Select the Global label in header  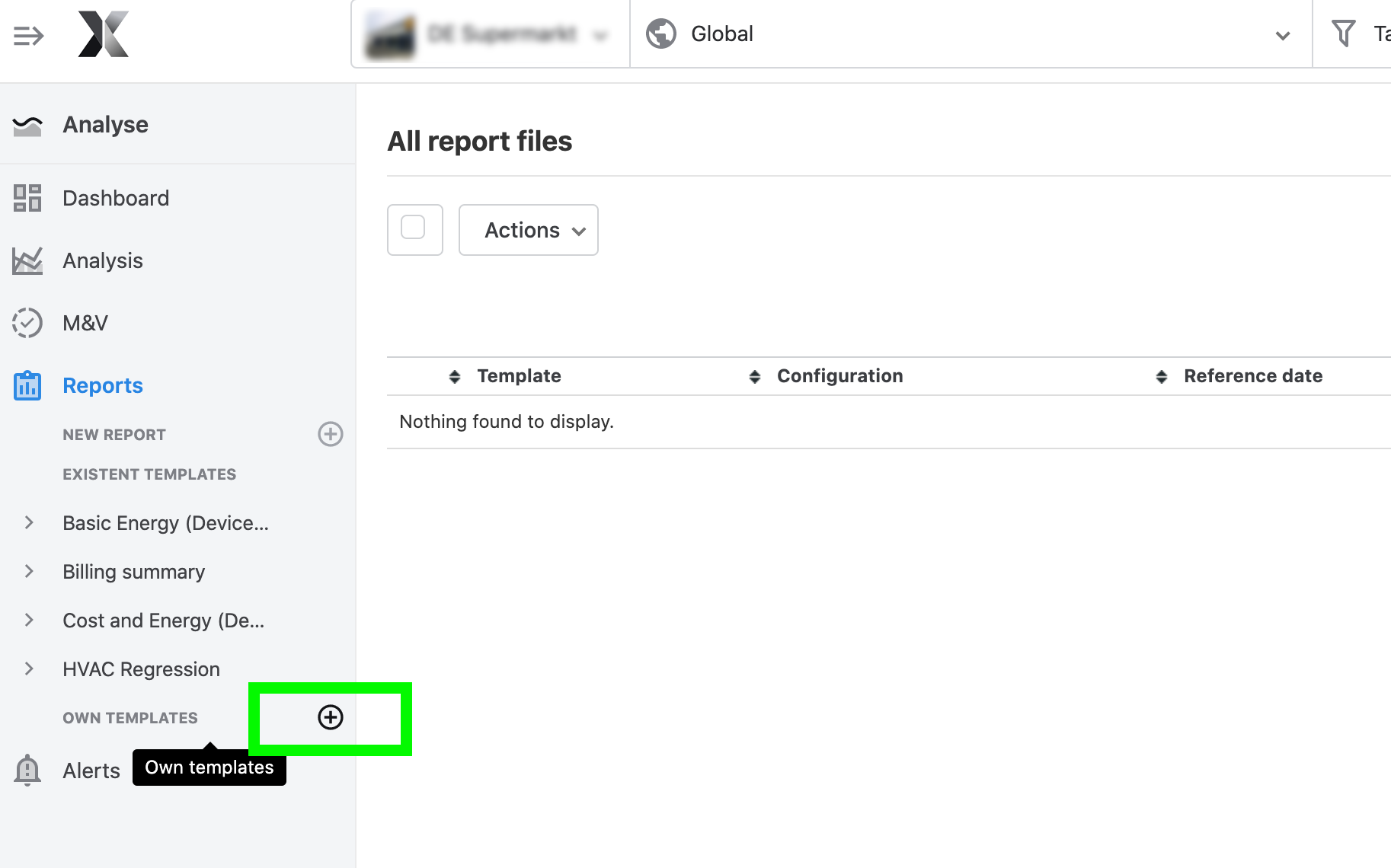pos(722,34)
